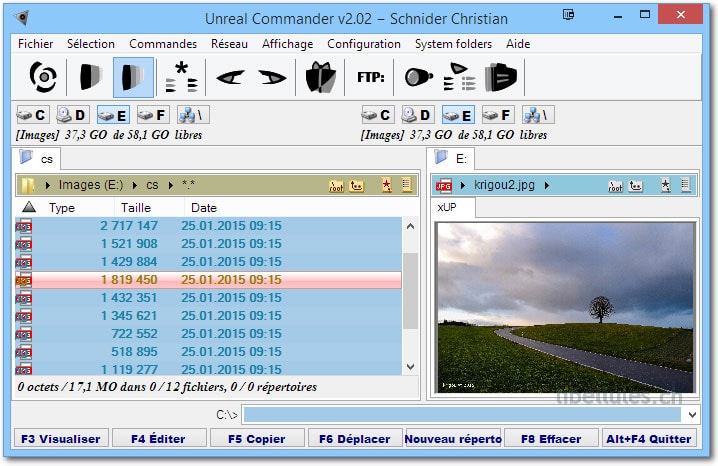Click the swirl refresh icon in toolbar

[44, 77]
